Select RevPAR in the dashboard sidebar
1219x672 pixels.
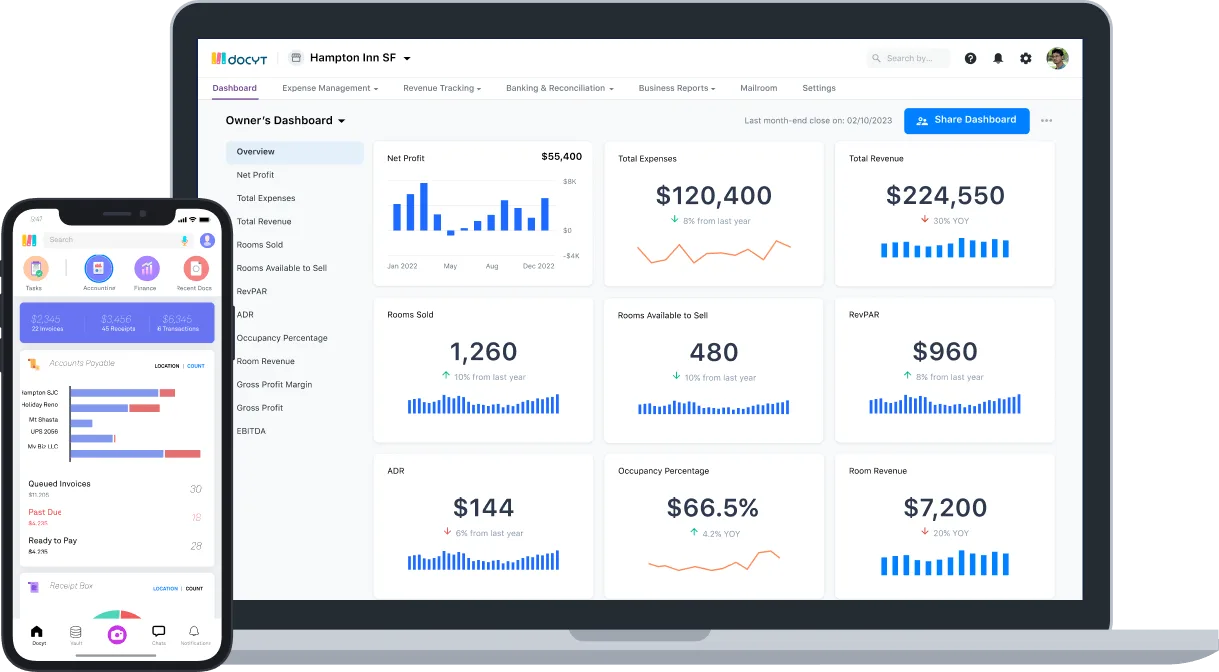click(251, 291)
